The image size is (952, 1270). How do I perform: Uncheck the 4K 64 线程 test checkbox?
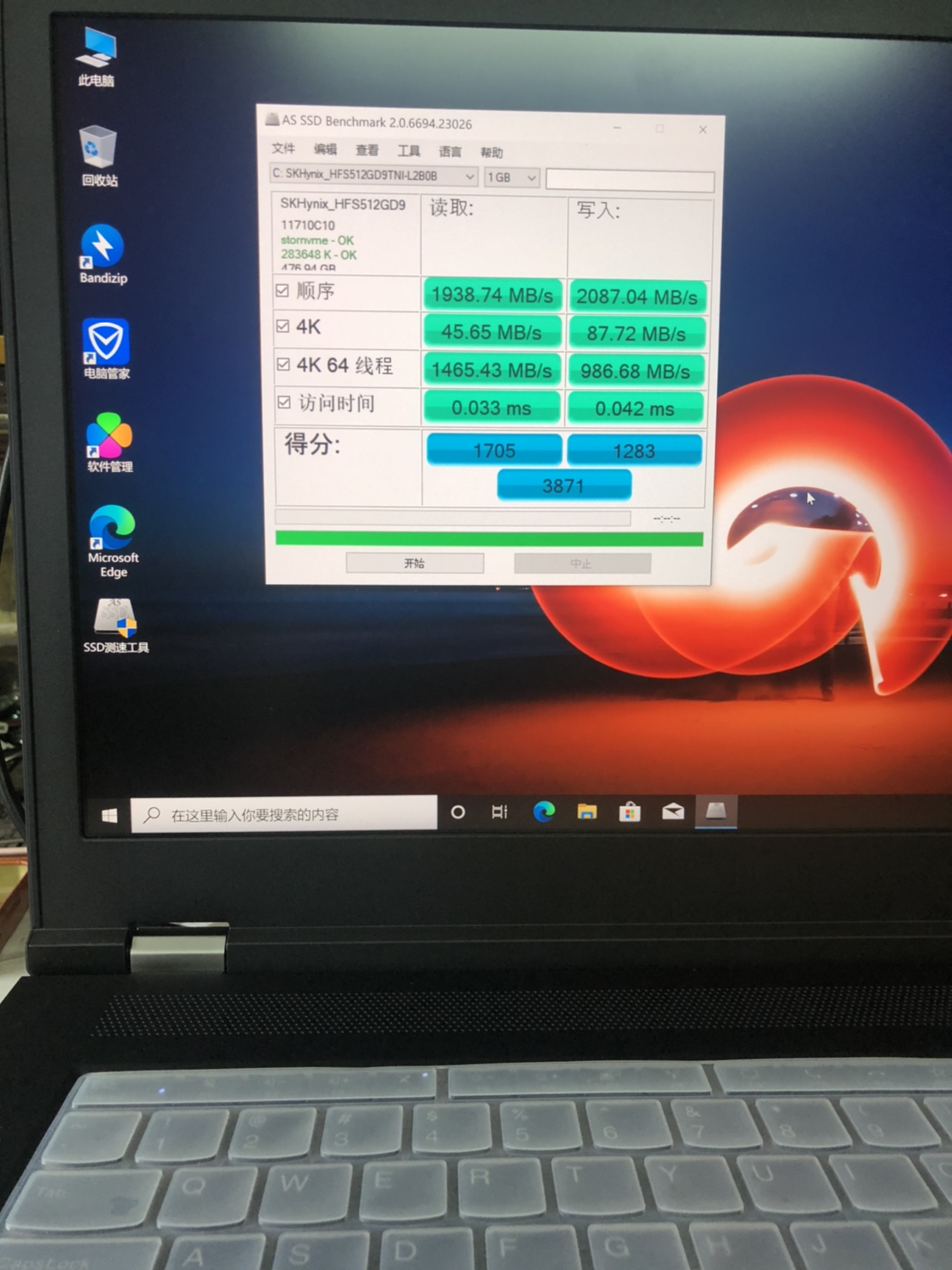pos(283,364)
